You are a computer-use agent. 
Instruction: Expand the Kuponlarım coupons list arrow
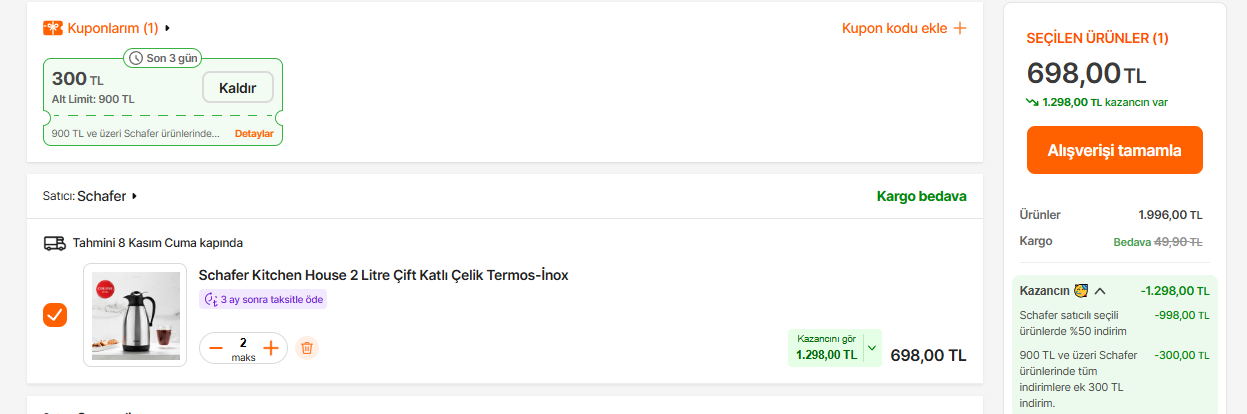[167, 28]
